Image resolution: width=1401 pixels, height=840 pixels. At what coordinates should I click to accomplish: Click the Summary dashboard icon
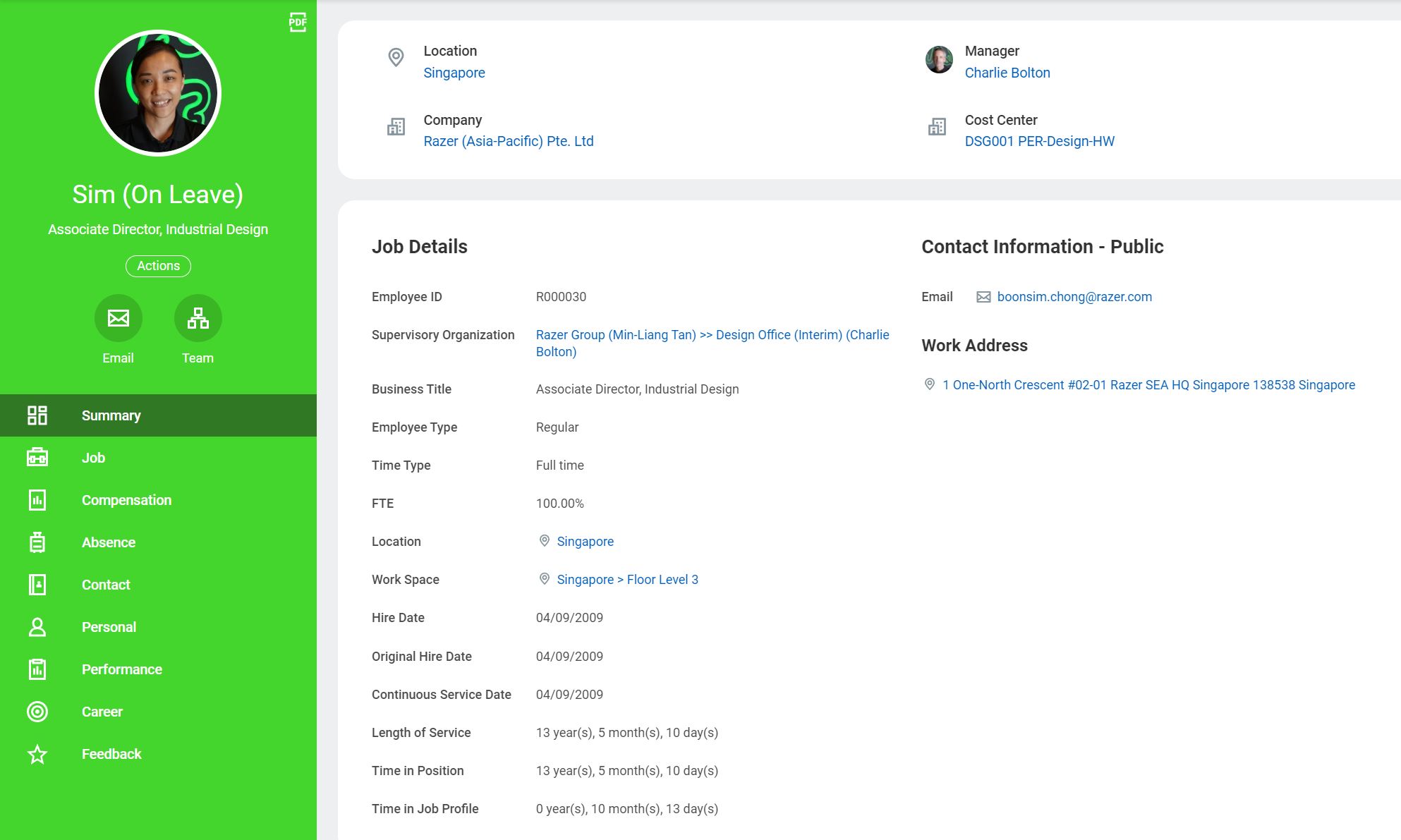[x=37, y=415]
